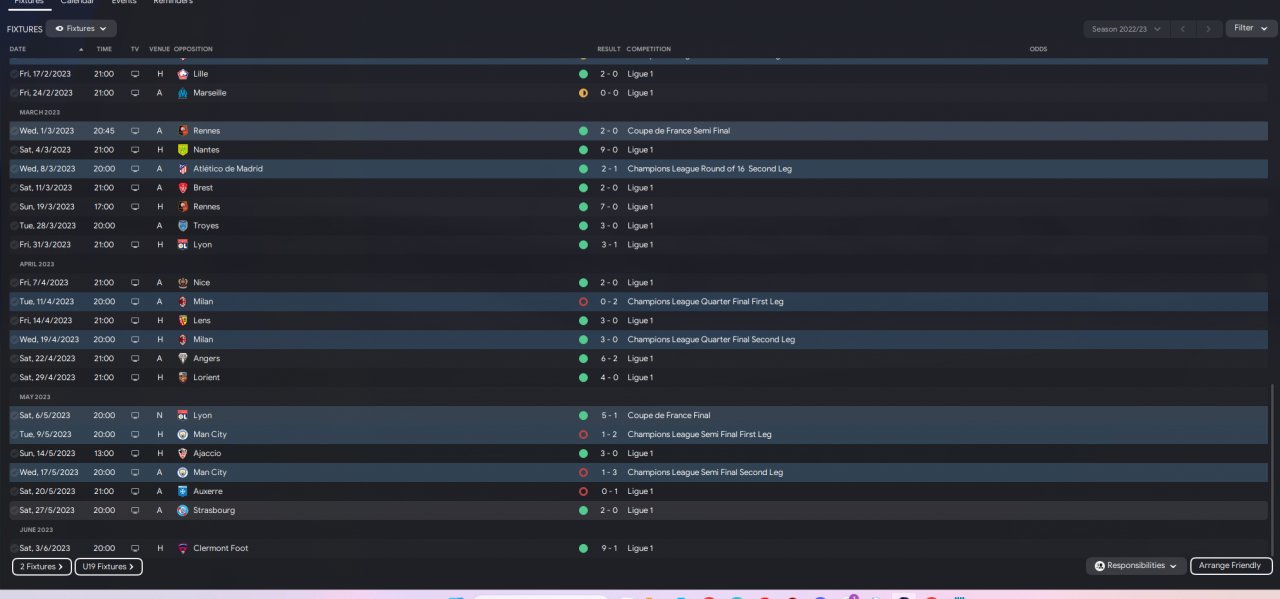
Task: Click the Lille club badge icon
Action: [183, 74]
